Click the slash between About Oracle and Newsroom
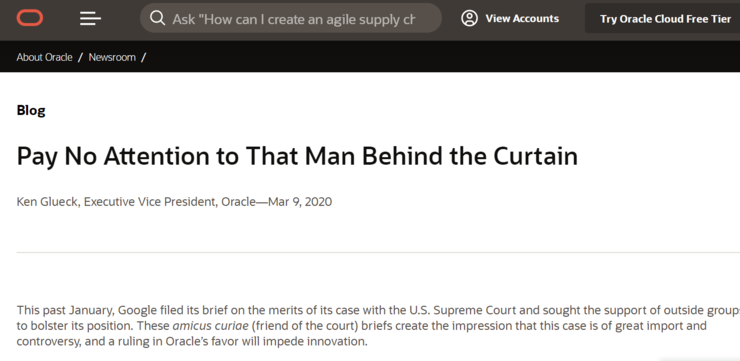This screenshot has height=361, width=740. (80, 57)
